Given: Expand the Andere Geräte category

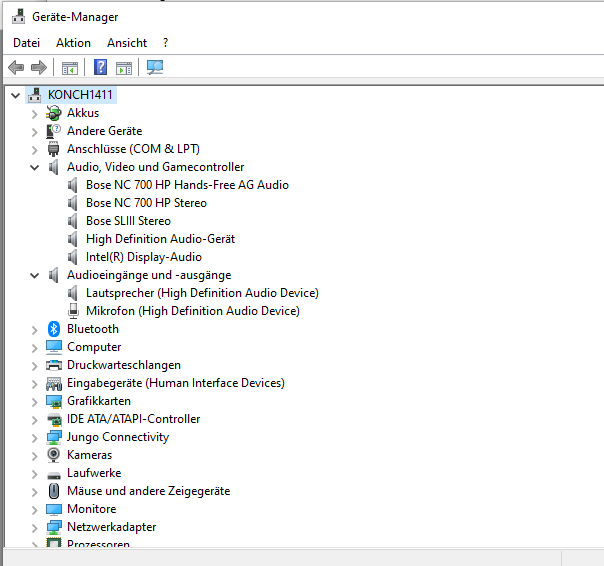Looking at the screenshot, I should 35,132.
